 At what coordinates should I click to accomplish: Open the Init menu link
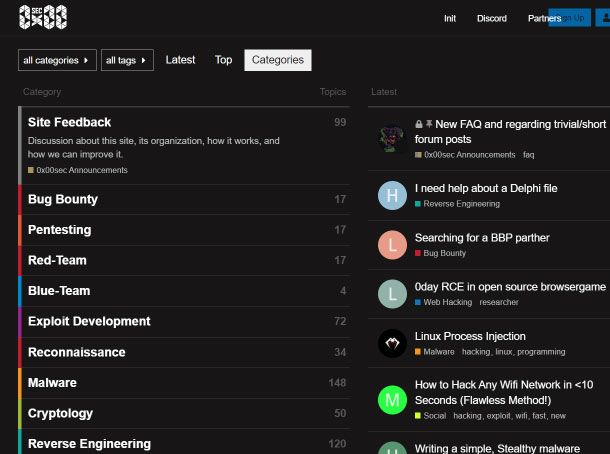tap(450, 18)
